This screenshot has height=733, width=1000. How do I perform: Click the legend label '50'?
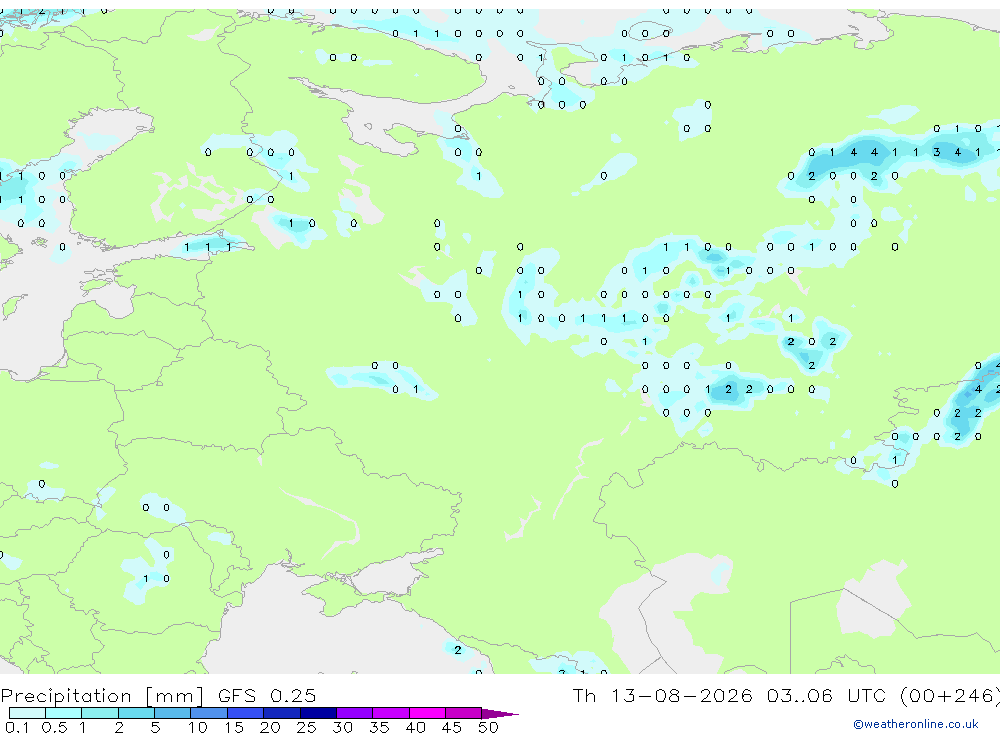(488, 727)
